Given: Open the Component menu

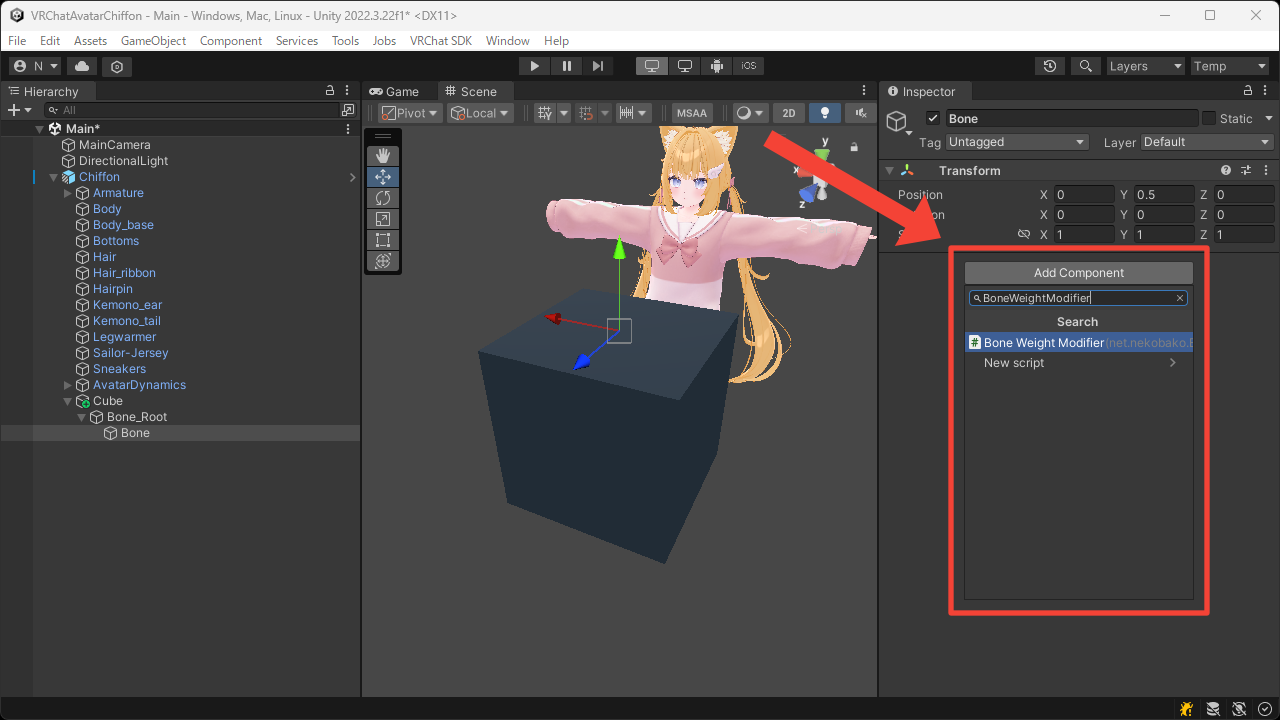Looking at the screenshot, I should pos(231,41).
